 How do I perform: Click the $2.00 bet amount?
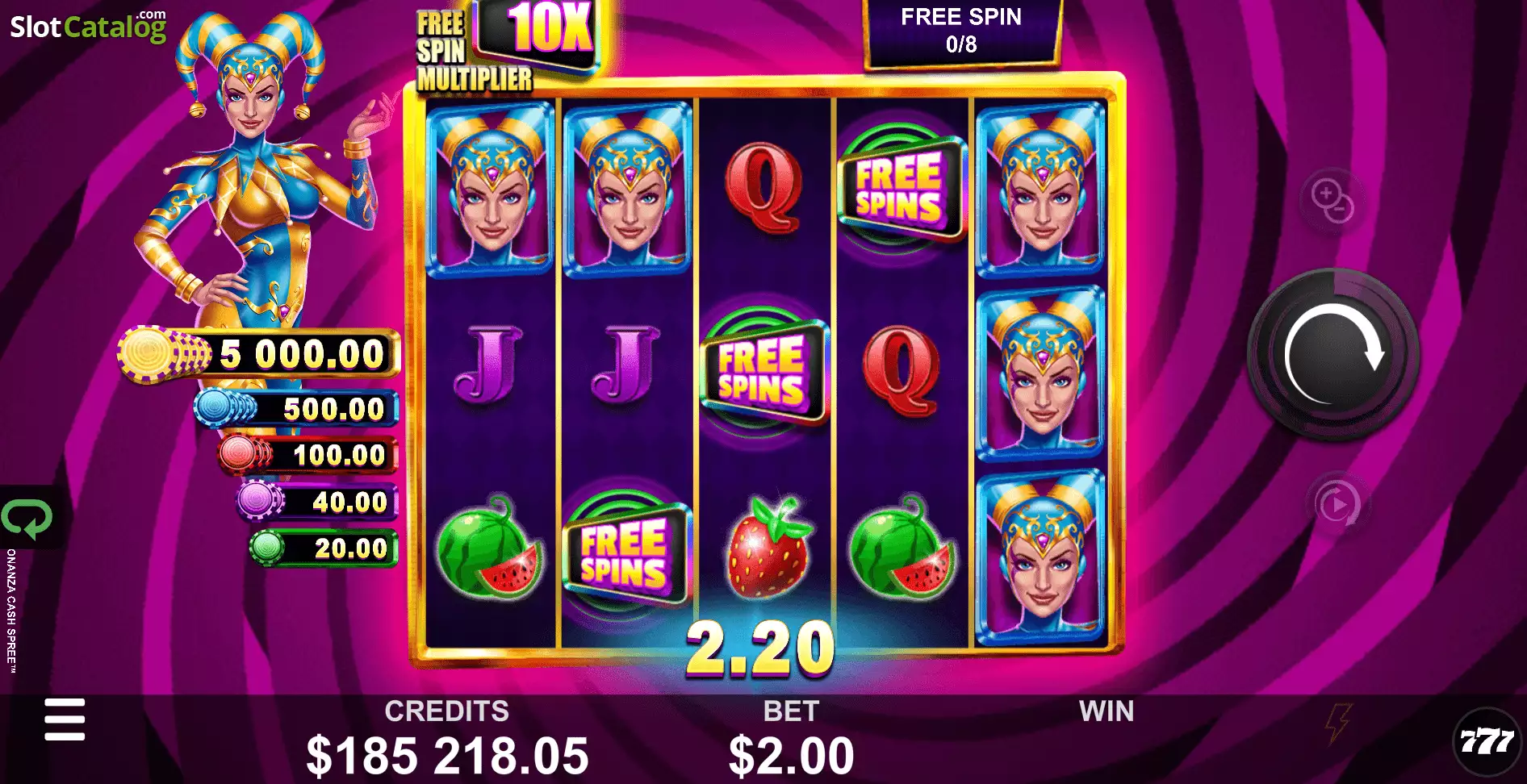[791, 757]
